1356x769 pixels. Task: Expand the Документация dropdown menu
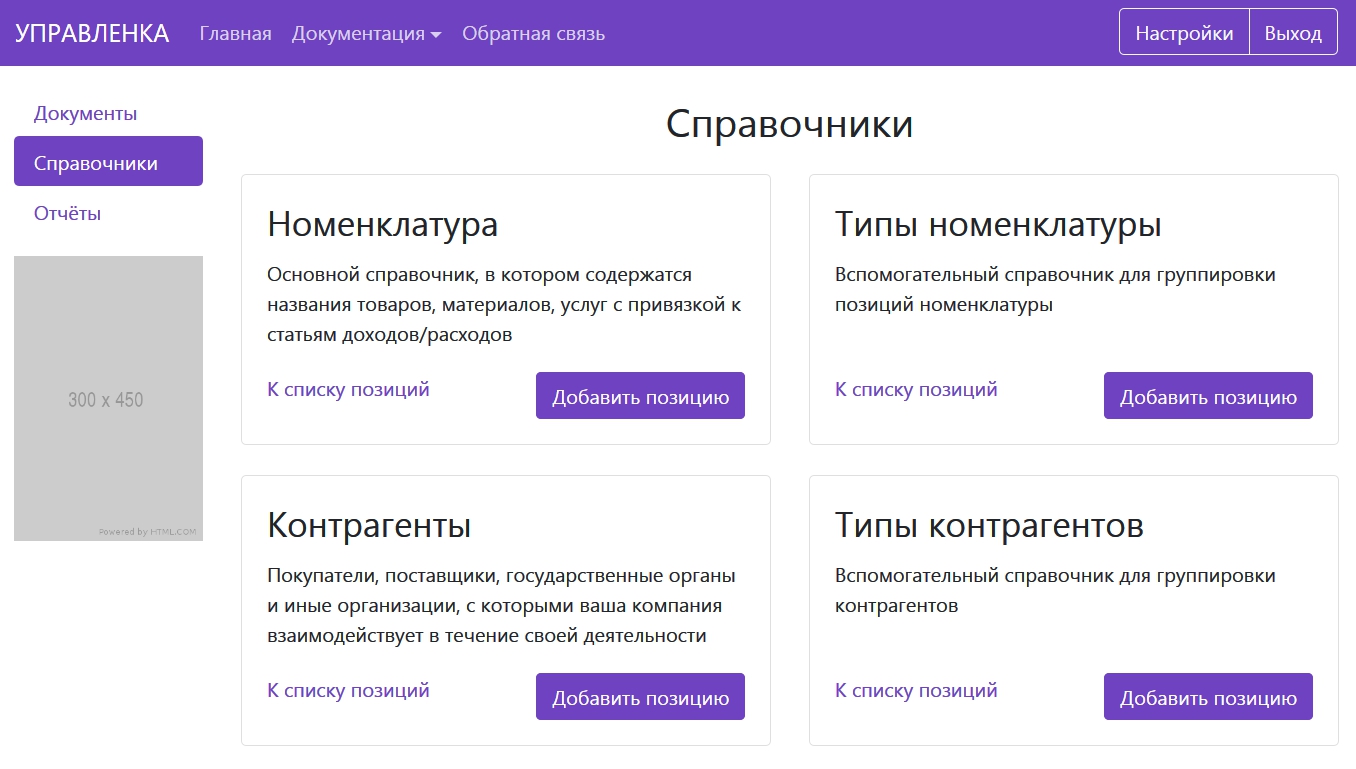pos(366,33)
